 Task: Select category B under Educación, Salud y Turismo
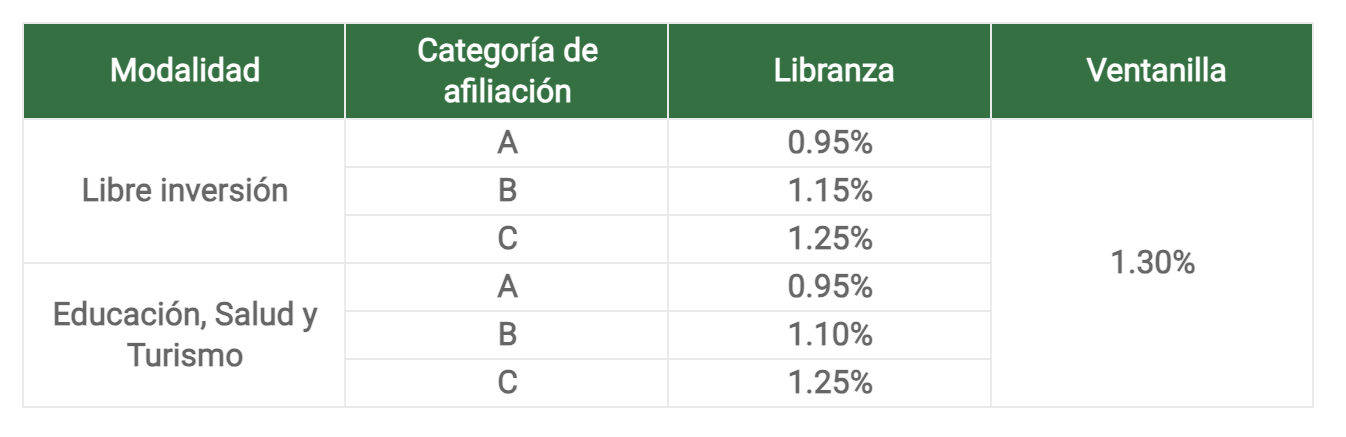pos(507,335)
